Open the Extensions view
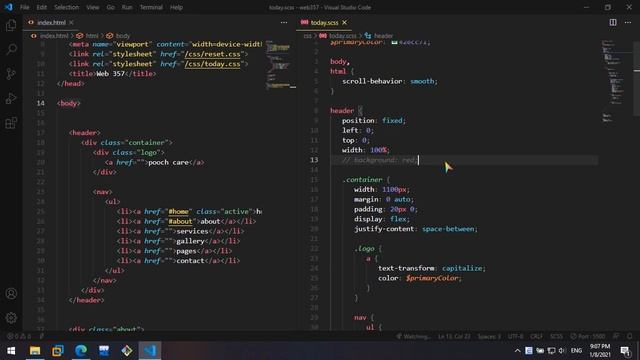640x360 pixels. coord(11,123)
